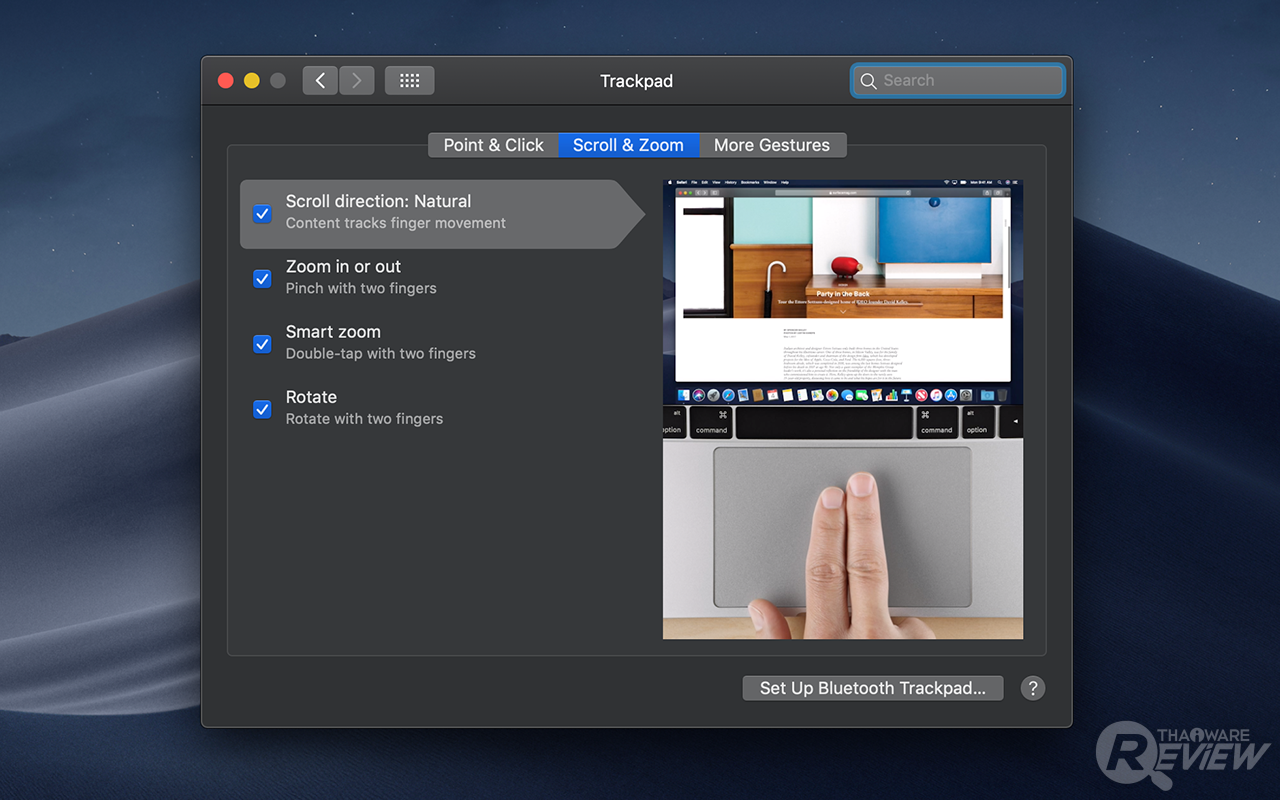Highlight the 'Rotate with two fingers' row text

pyautogui.click(x=364, y=419)
